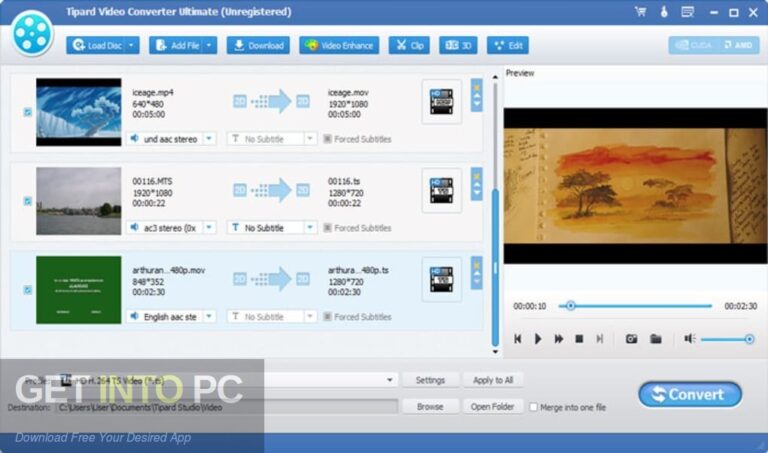Skip to next frame in preview
Image resolution: width=768 pixels, height=453 pixels.
600,339
